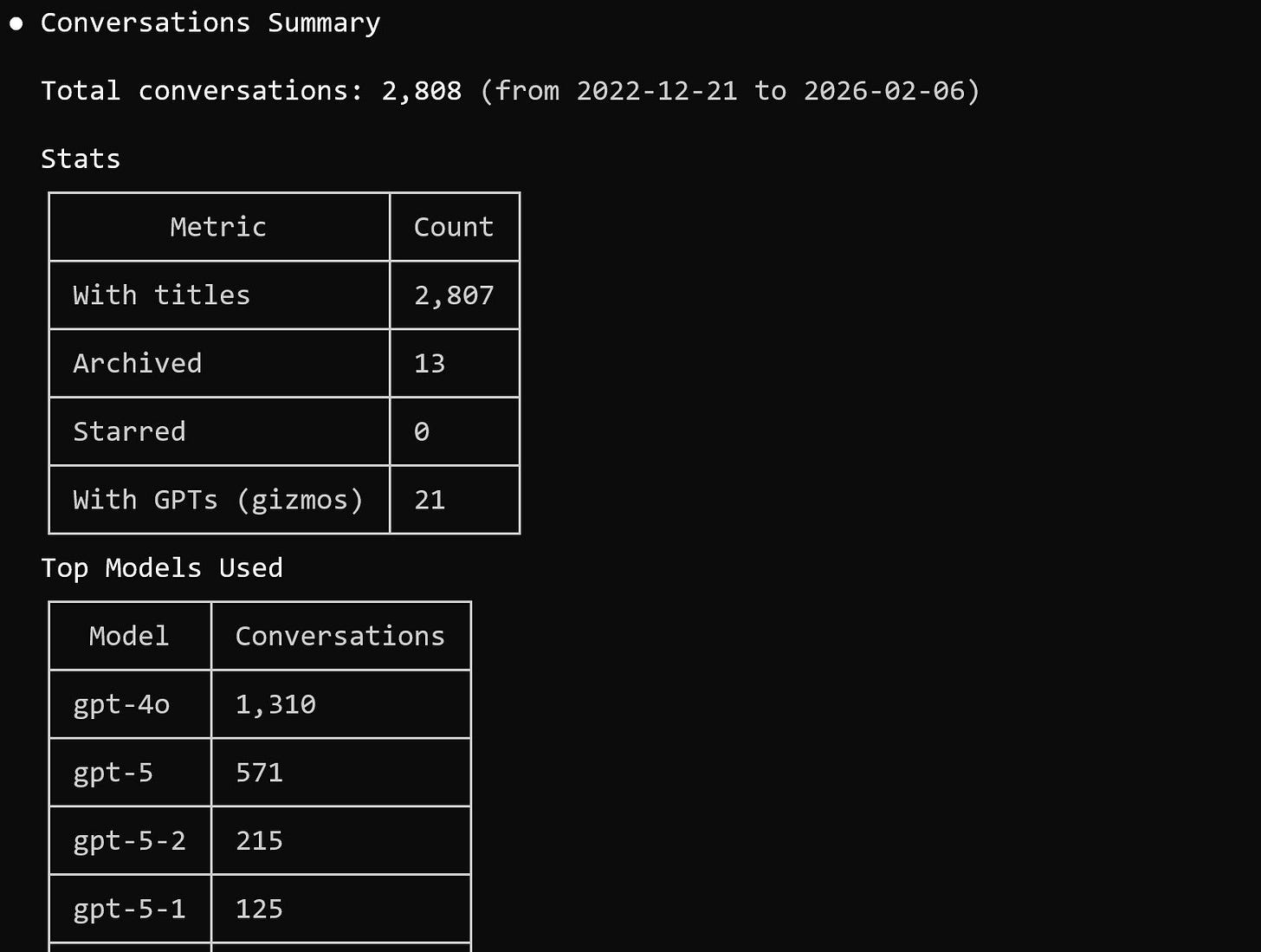Click the gpt-5 conversation count 571
The height and width of the screenshot is (952, 1261).
[258, 772]
